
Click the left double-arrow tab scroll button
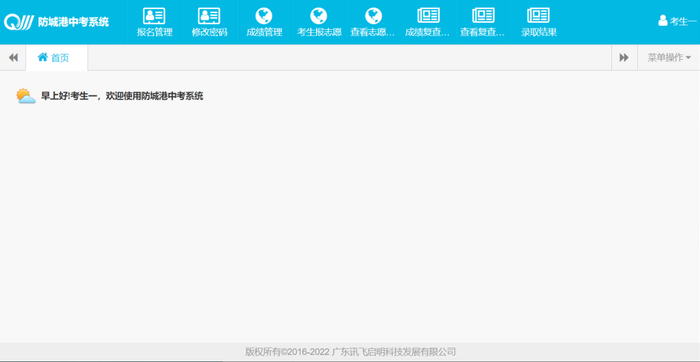[x=13, y=58]
